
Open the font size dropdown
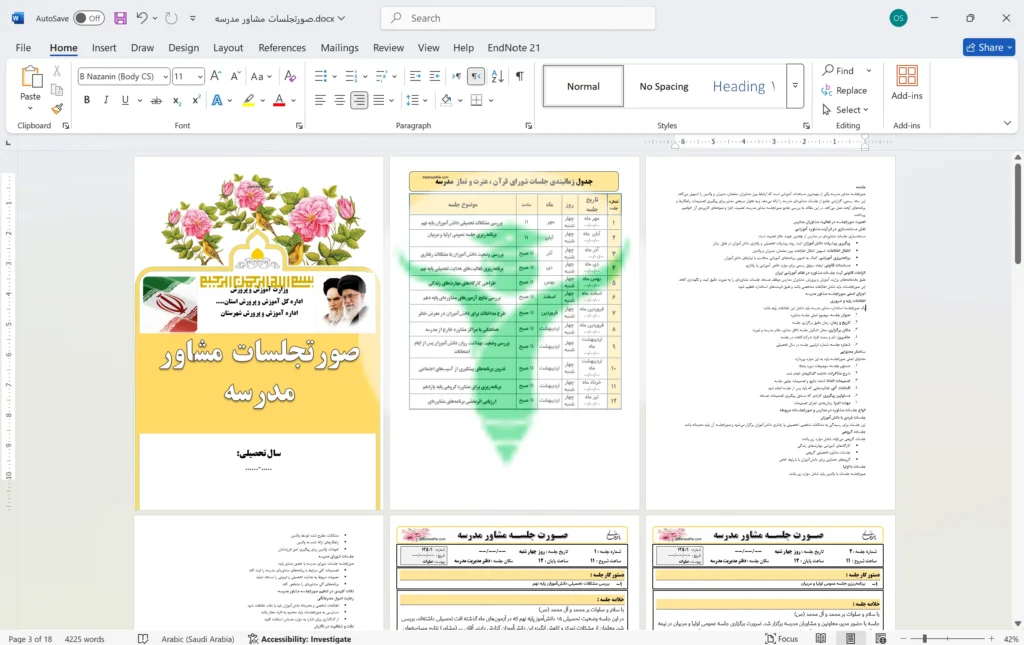click(x=200, y=76)
